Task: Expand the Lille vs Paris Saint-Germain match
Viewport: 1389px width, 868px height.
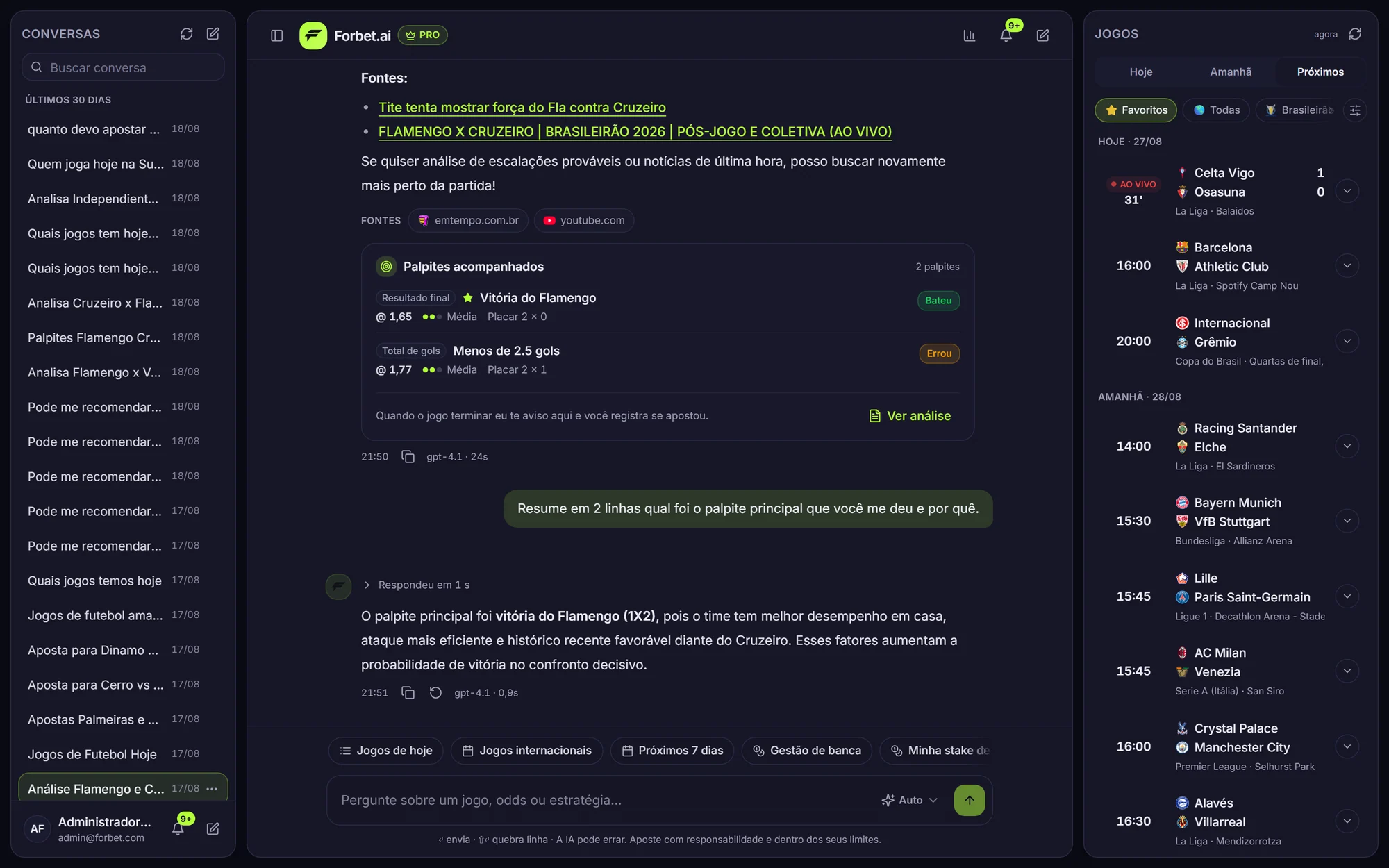Action: (x=1347, y=596)
